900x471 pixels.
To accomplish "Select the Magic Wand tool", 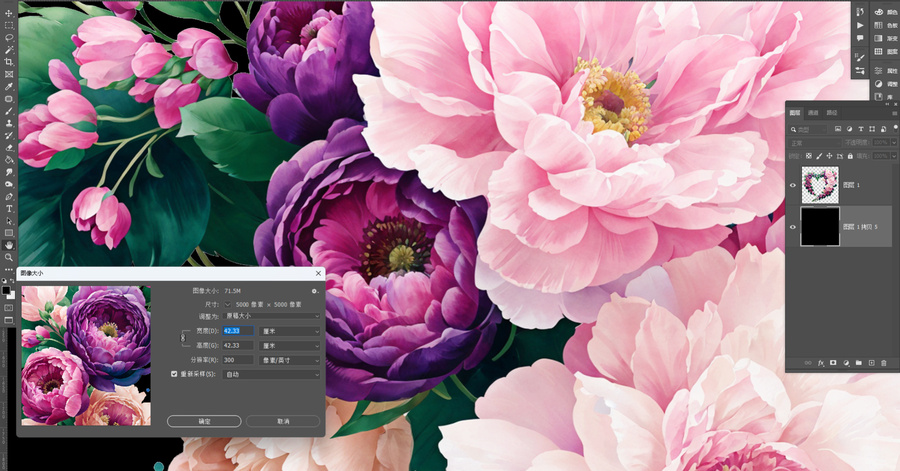I will tap(9, 50).
